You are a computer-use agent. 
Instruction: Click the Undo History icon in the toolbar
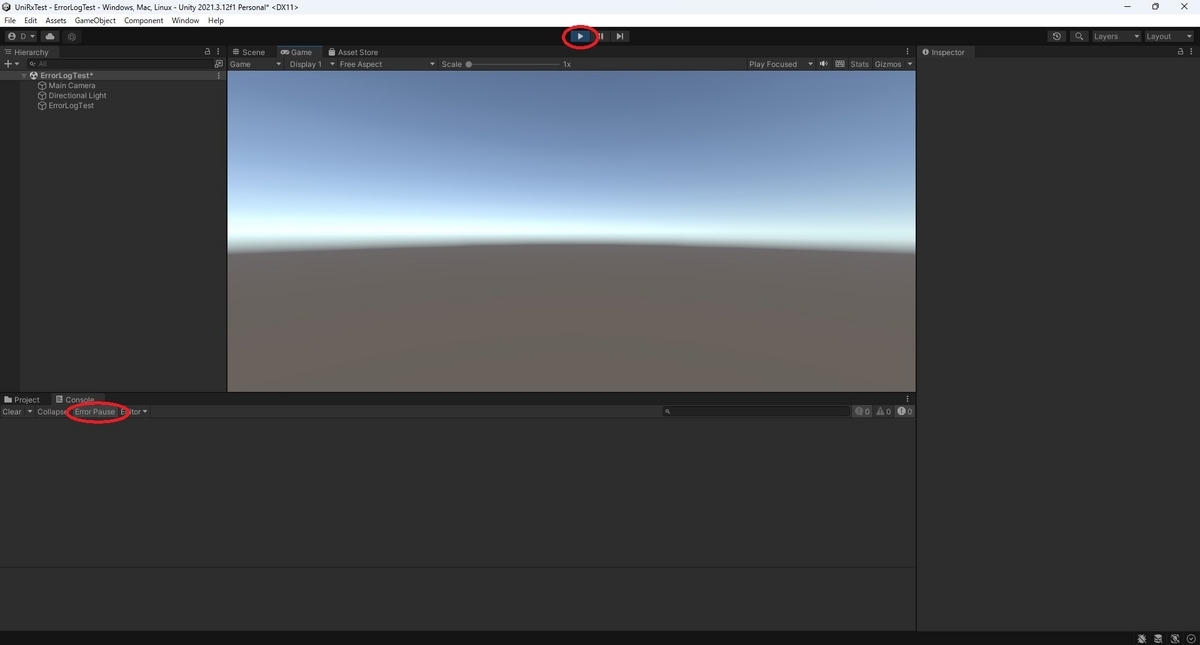click(x=1057, y=36)
